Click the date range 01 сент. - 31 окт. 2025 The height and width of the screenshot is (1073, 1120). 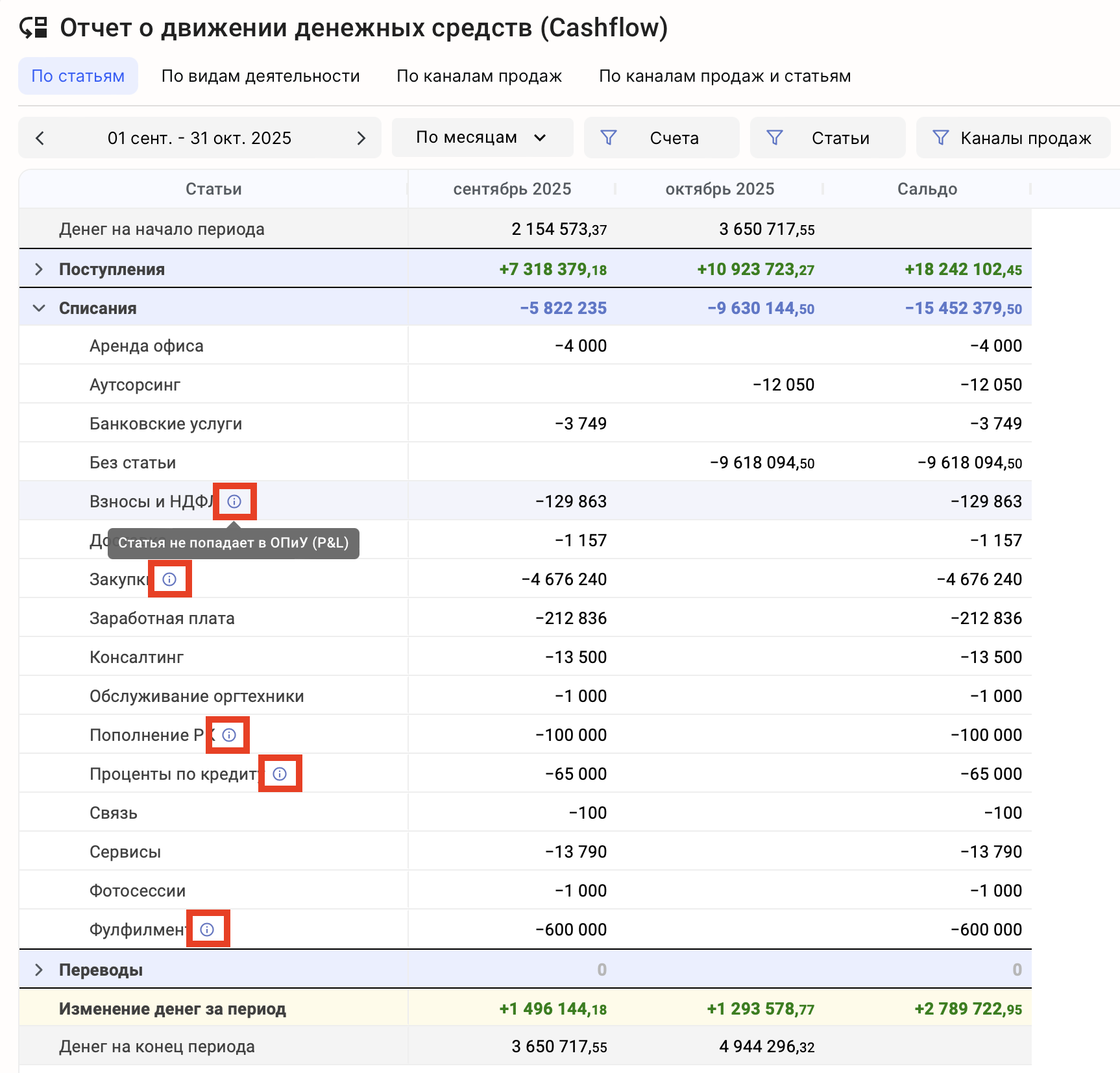pyautogui.click(x=199, y=138)
